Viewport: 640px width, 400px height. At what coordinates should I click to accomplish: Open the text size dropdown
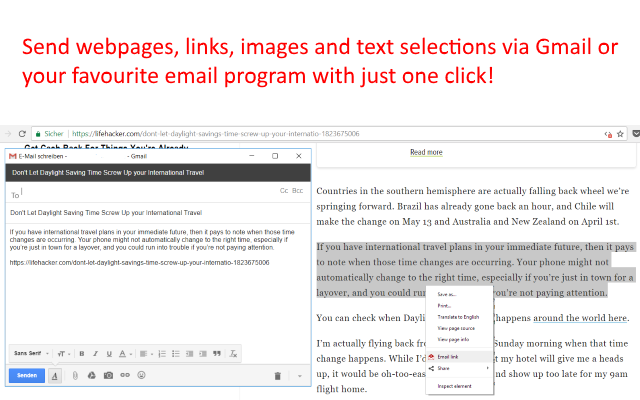64,354
